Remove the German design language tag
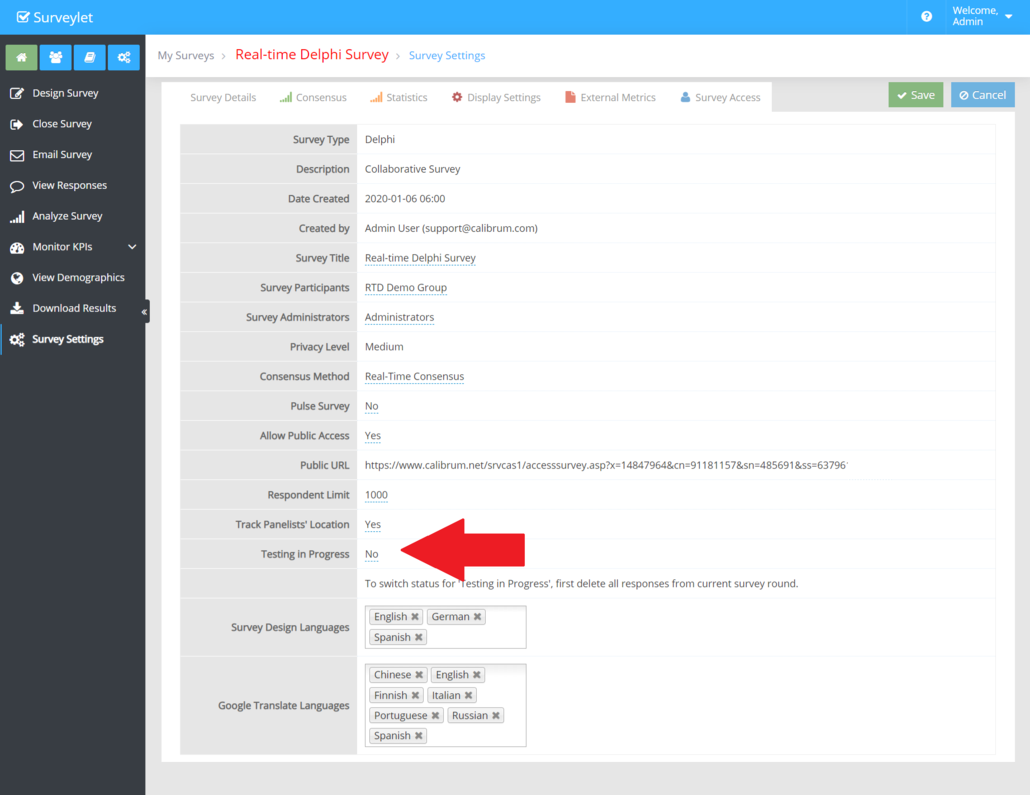 [478, 617]
